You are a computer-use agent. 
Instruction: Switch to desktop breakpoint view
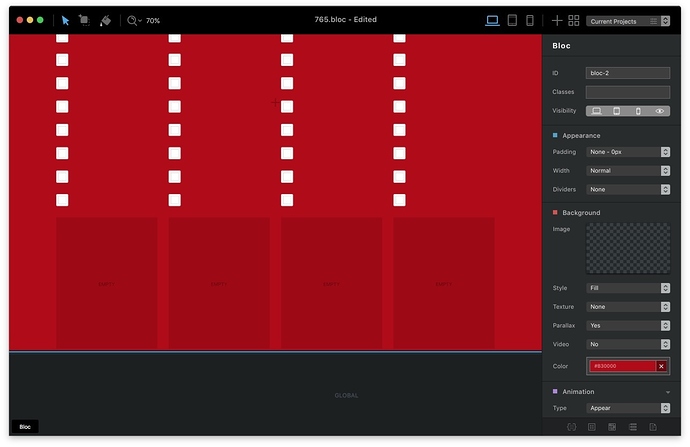pos(492,20)
